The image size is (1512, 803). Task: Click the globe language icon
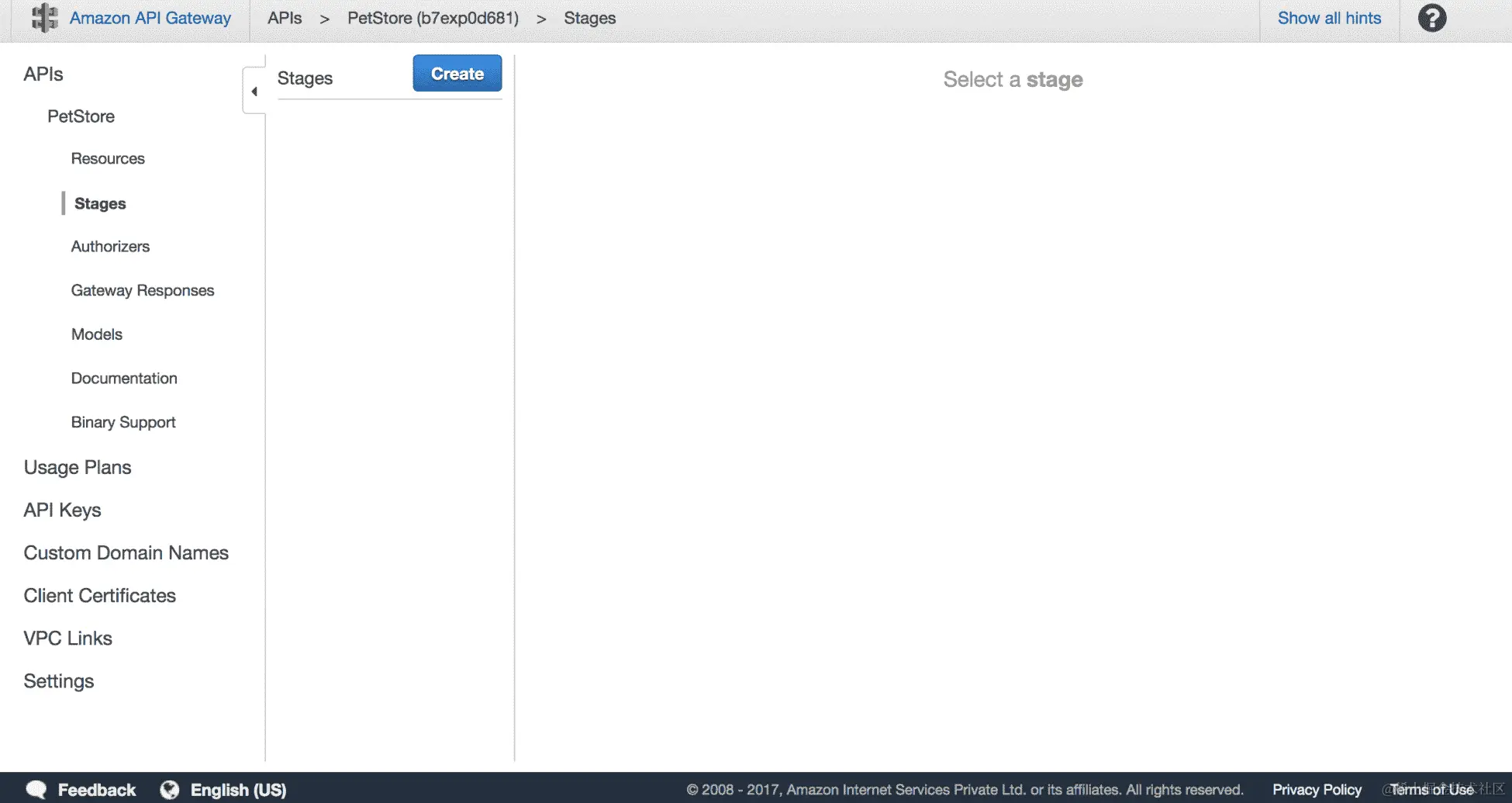(169, 790)
